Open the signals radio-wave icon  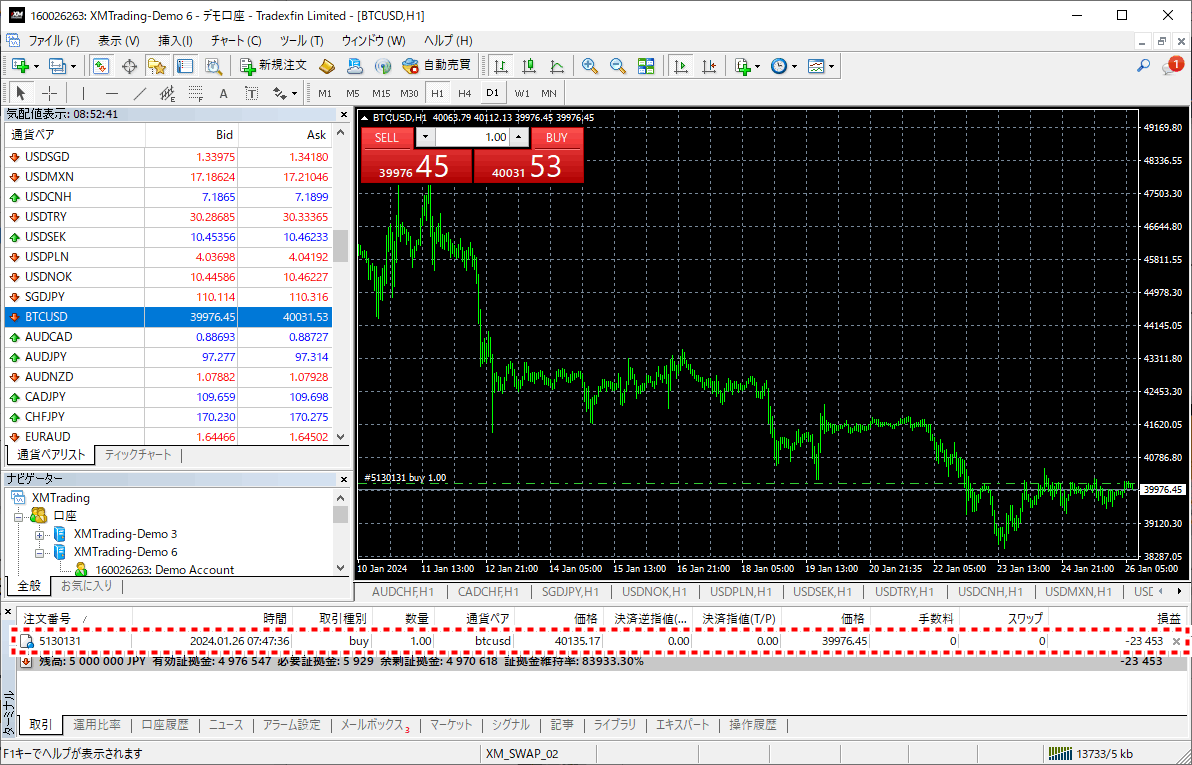[x=382, y=66]
